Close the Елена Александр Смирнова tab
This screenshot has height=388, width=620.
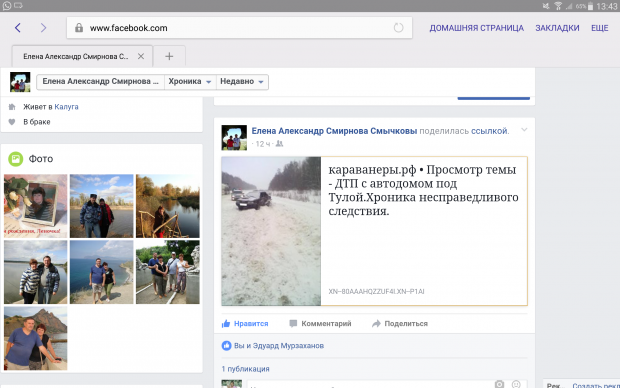(x=141, y=57)
